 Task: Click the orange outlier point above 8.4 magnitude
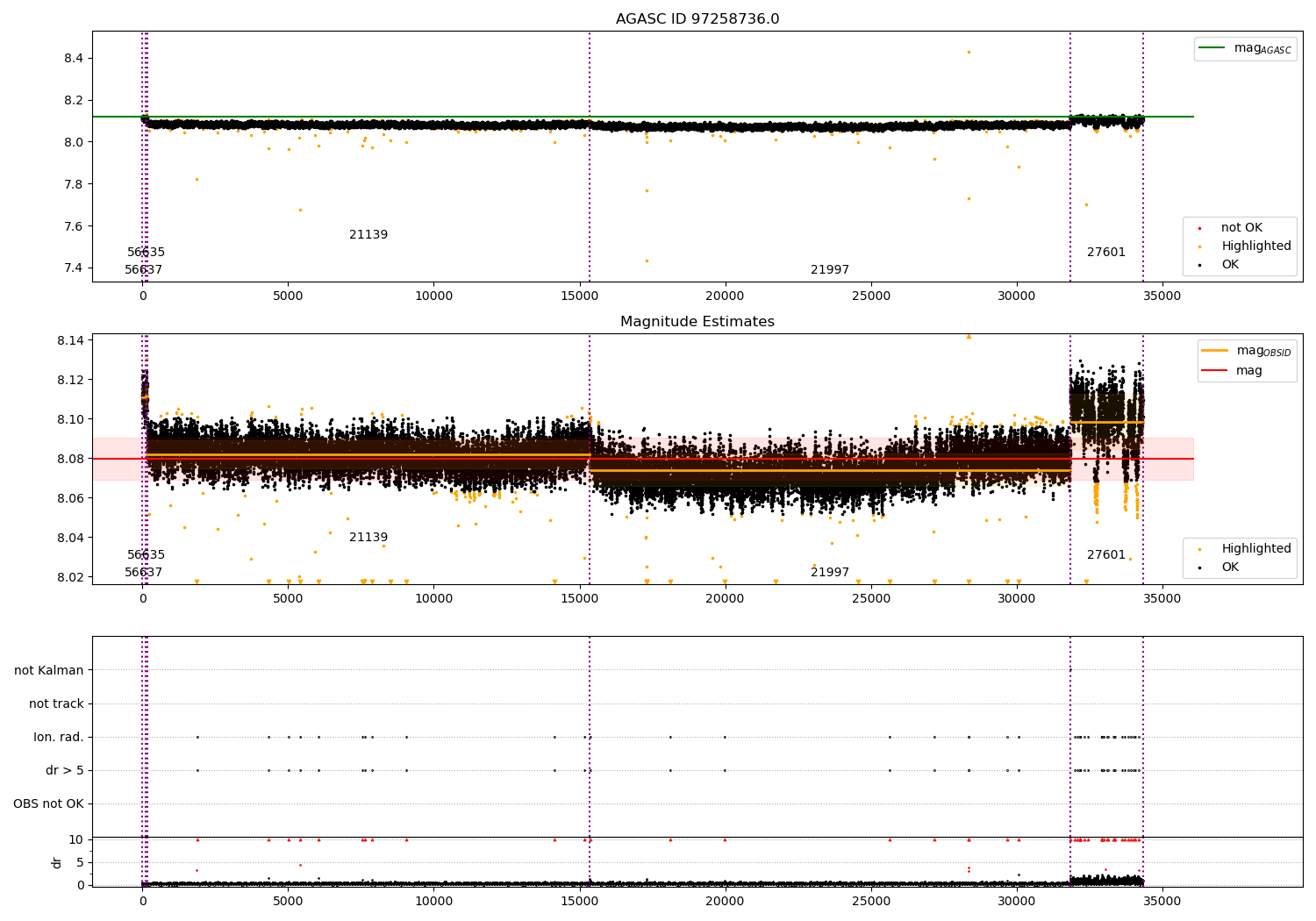[969, 52]
